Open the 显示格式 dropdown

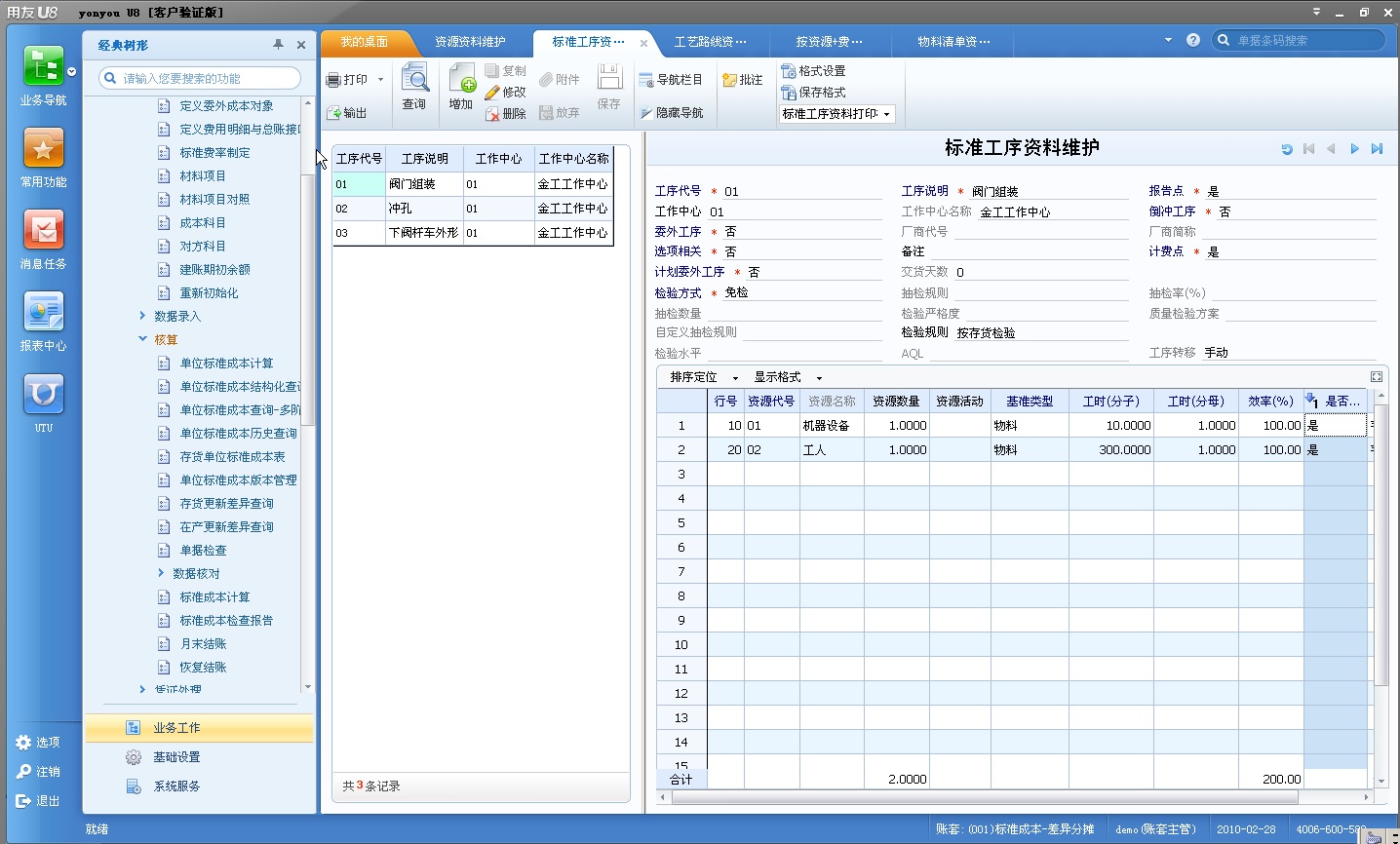pyautogui.click(x=819, y=378)
